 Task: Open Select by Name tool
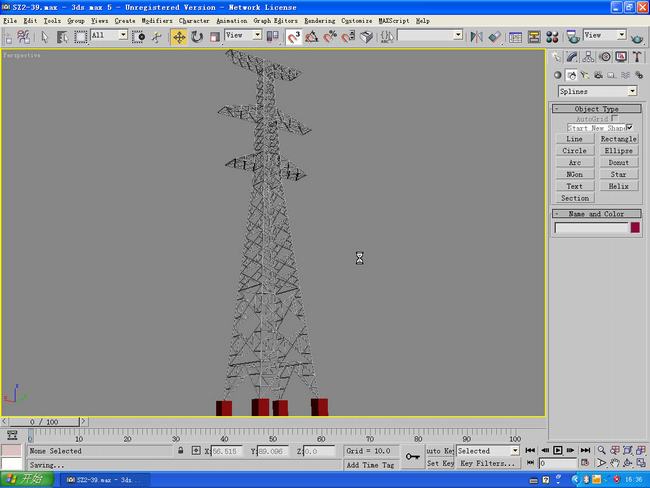point(62,37)
